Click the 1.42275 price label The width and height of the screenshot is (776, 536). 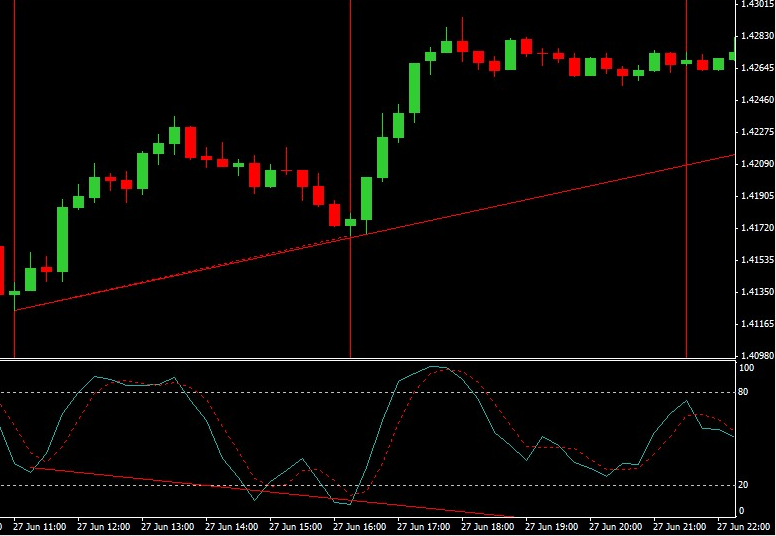(757, 132)
